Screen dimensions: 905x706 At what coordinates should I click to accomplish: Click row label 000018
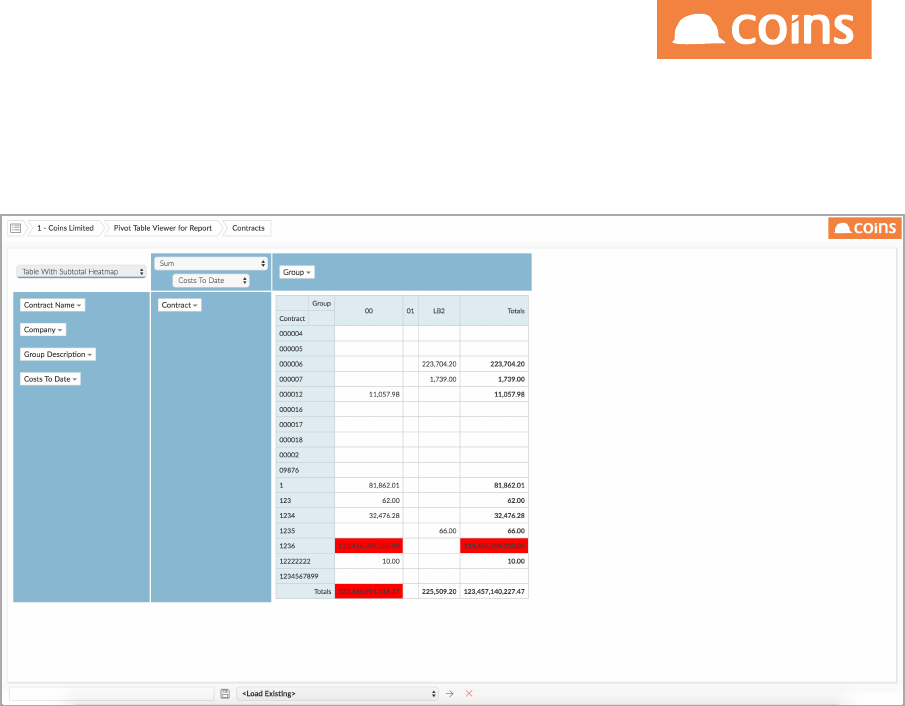coord(291,440)
